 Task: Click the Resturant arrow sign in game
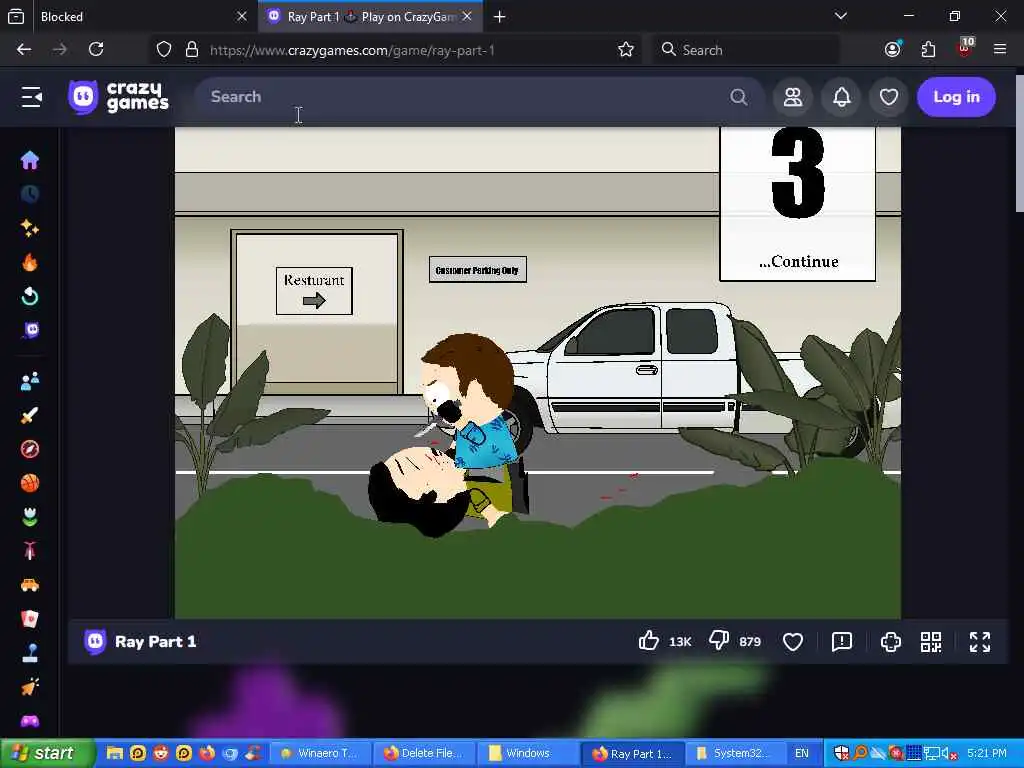click(314, 291)
